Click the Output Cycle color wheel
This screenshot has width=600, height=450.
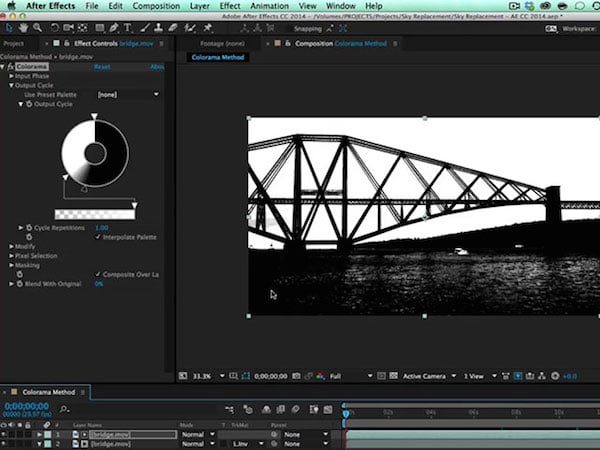pyautogui.click(x=95, y=153)
